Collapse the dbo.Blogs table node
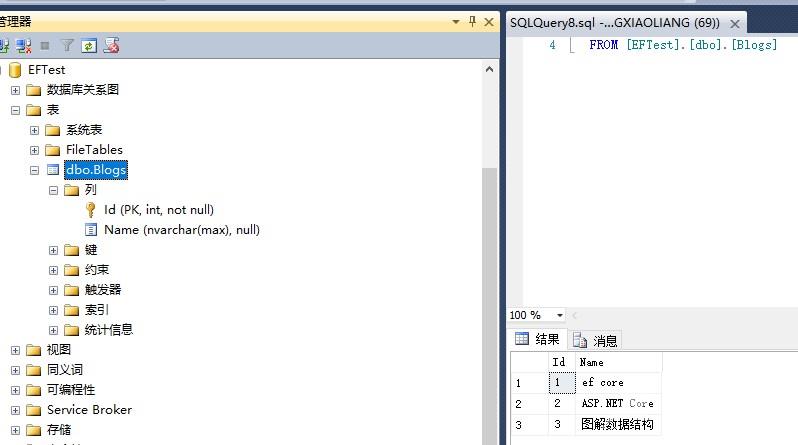The height and width of the screenshot is (445, 798). (34, 170)
